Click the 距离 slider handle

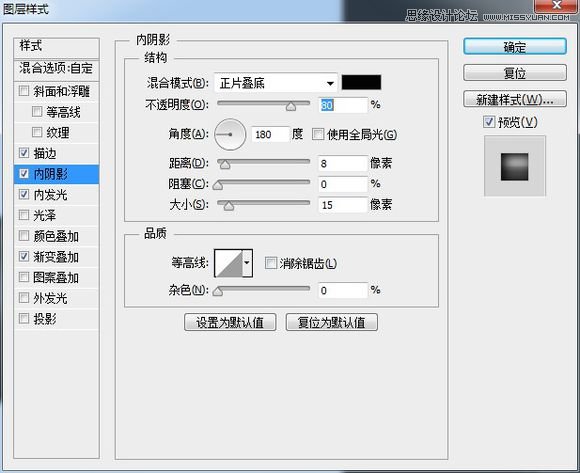(225, 165)
